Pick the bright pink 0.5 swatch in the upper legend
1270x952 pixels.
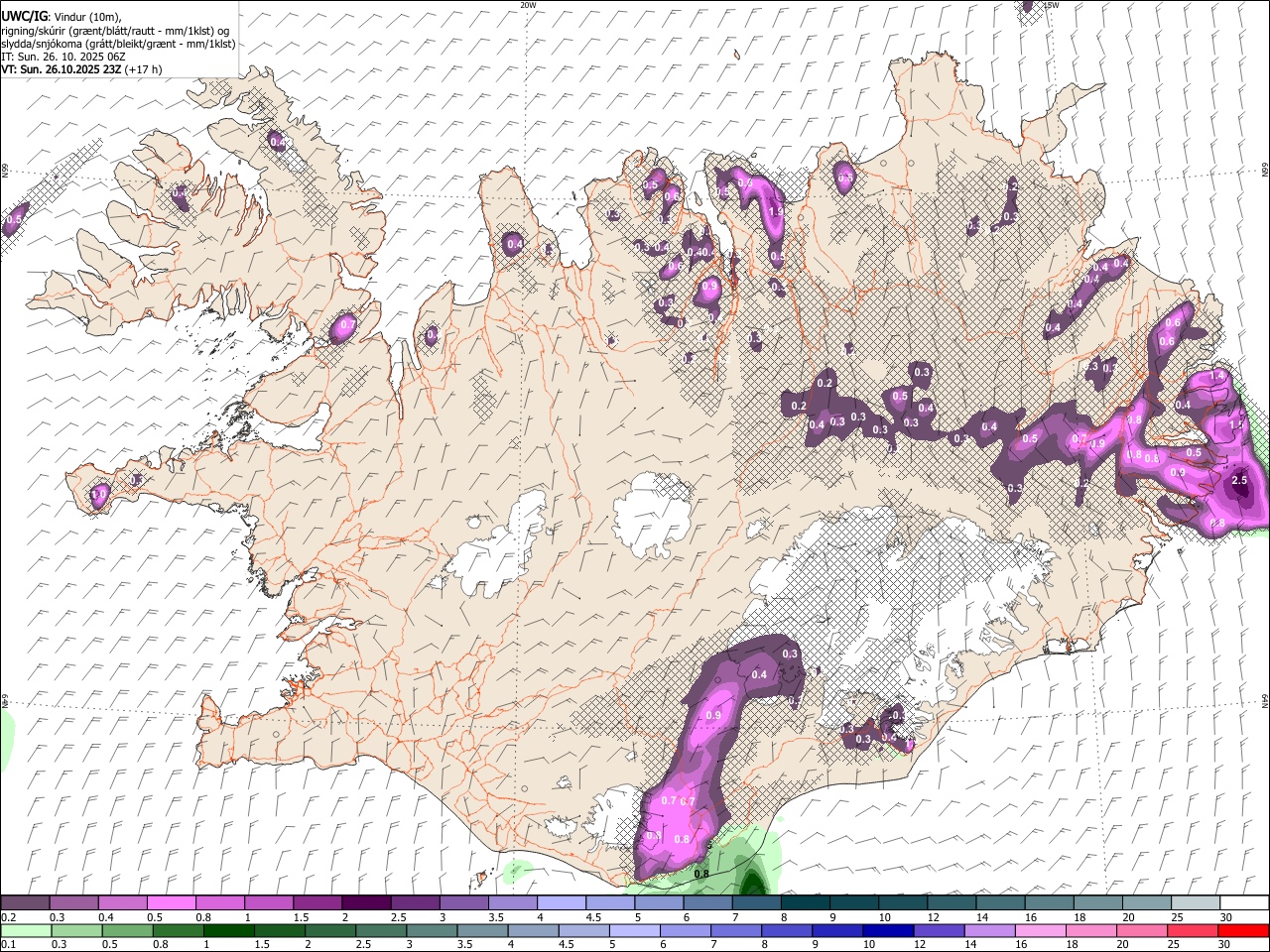tap(171, 903)
